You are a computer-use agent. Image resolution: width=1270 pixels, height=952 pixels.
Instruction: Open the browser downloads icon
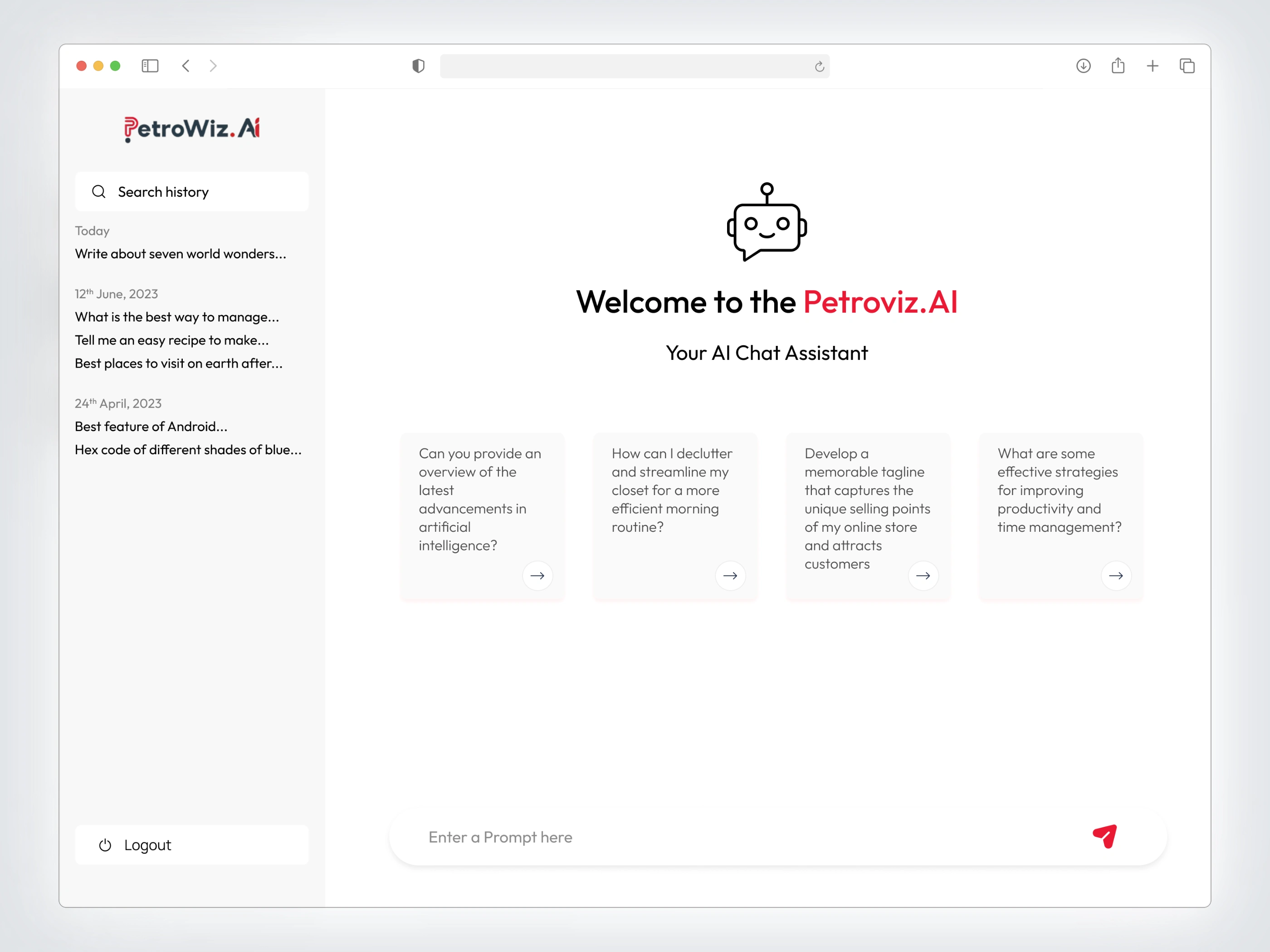(1083, 66)
